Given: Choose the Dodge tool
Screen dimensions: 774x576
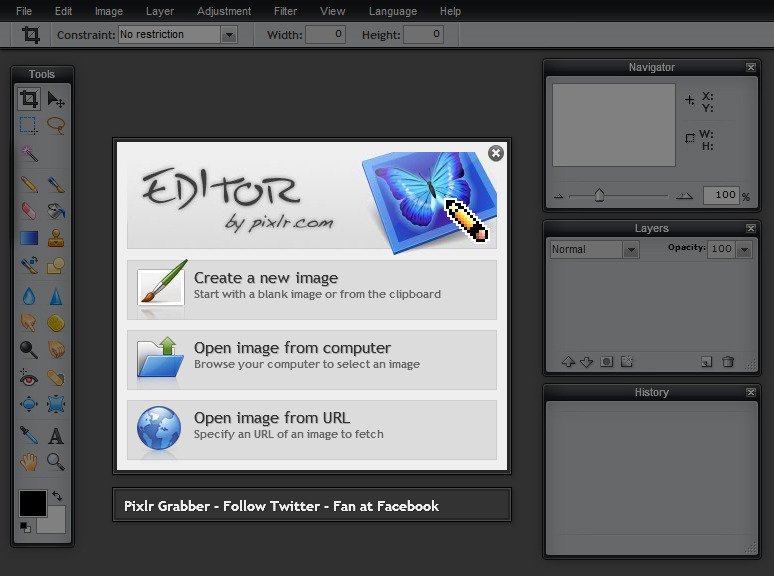Looking at the screenshot, I should (x=29, y=350).
